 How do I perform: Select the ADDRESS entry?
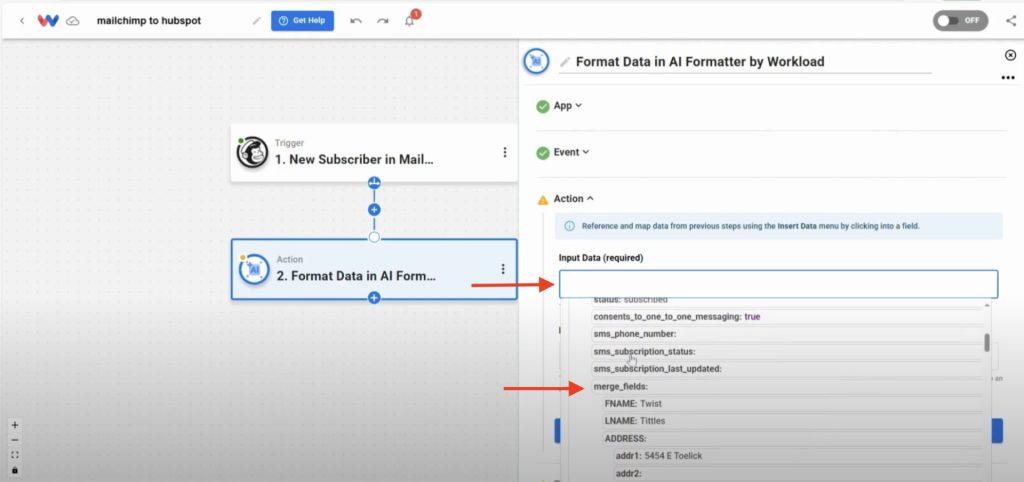pyautogui.click(x=793, y=439)
